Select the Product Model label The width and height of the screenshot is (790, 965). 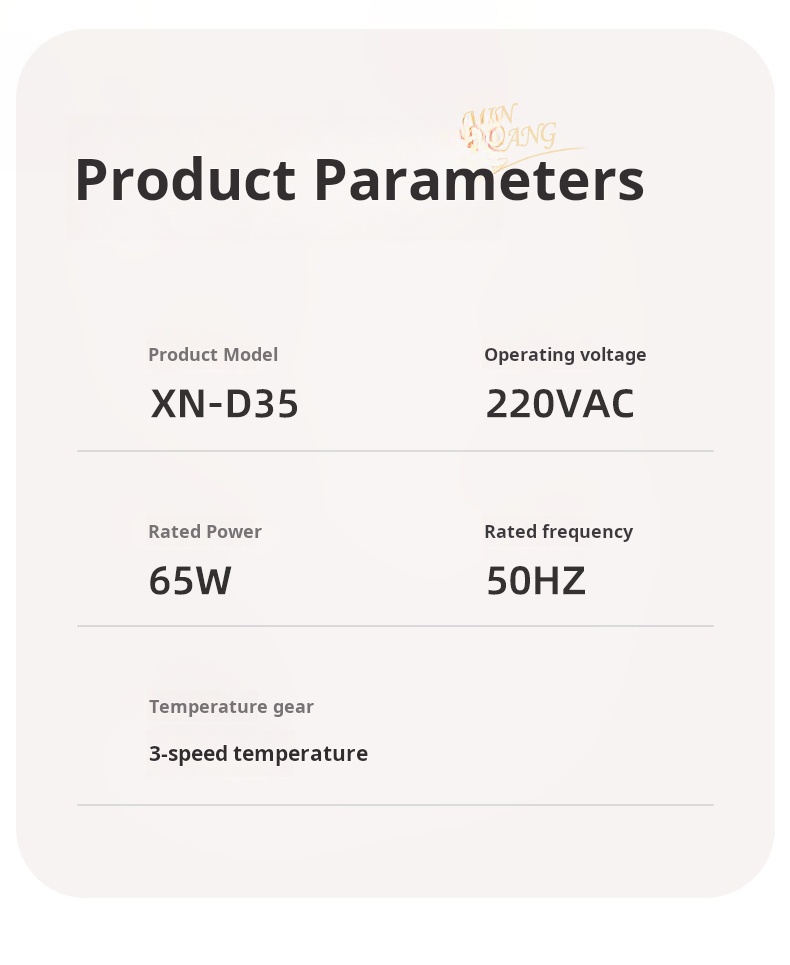pyautogui.click(x=213, y=354)
